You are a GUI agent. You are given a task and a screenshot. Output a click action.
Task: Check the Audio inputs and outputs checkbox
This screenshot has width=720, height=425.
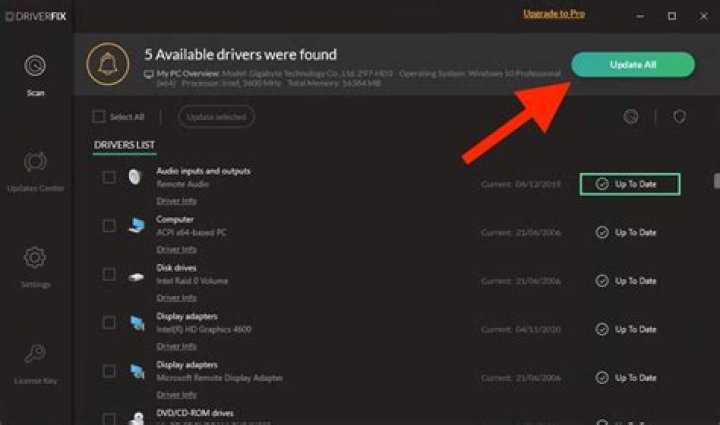[109, 177]
